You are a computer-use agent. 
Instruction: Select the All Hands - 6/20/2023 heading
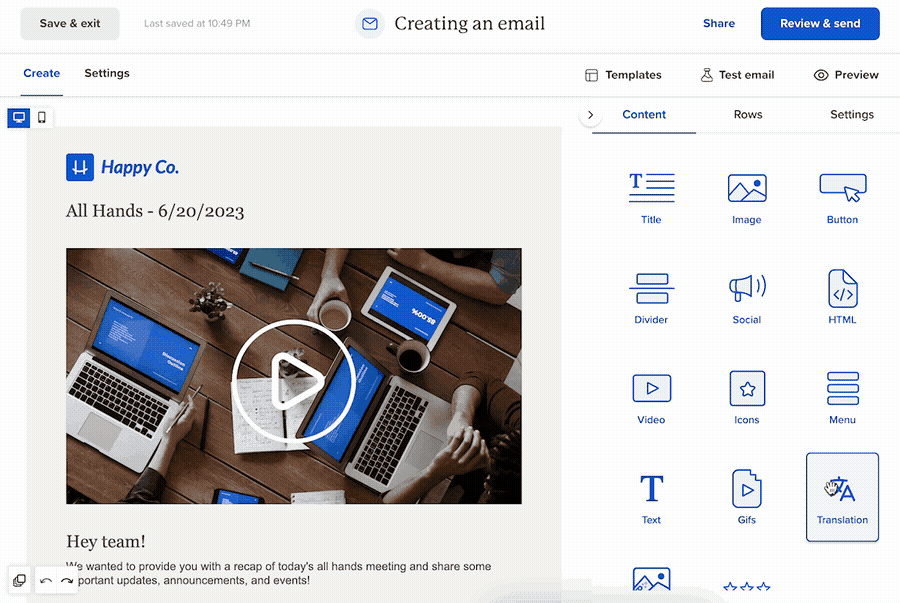(155, 211)
